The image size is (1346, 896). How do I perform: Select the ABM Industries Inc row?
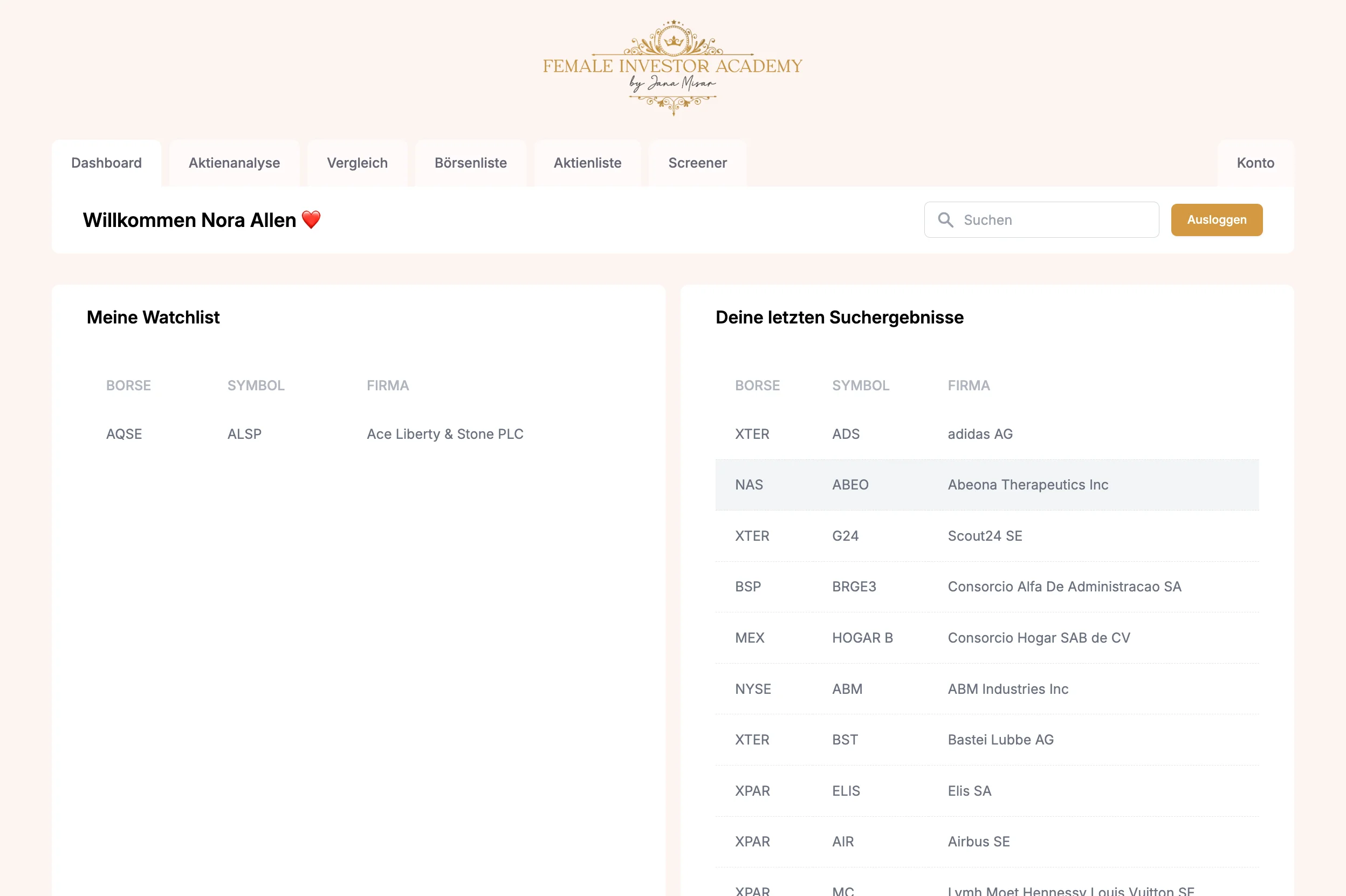pos(1008,689)
